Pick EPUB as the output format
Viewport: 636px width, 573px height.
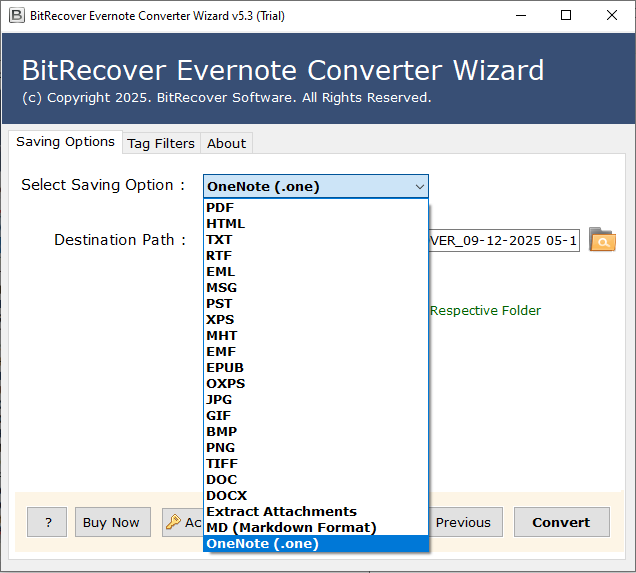coord(316,367)
